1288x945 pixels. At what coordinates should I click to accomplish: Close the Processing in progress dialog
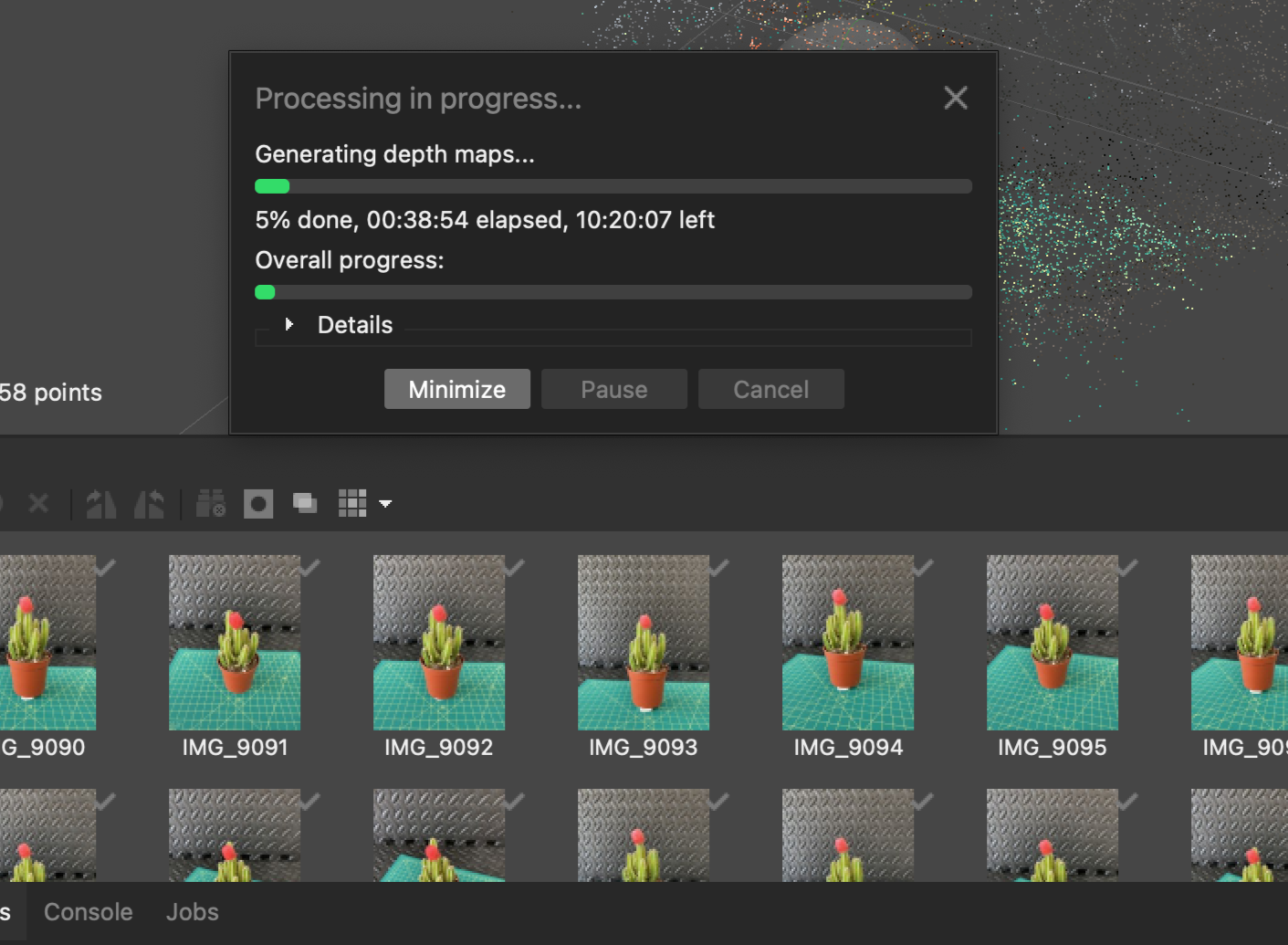click(956, 98)
